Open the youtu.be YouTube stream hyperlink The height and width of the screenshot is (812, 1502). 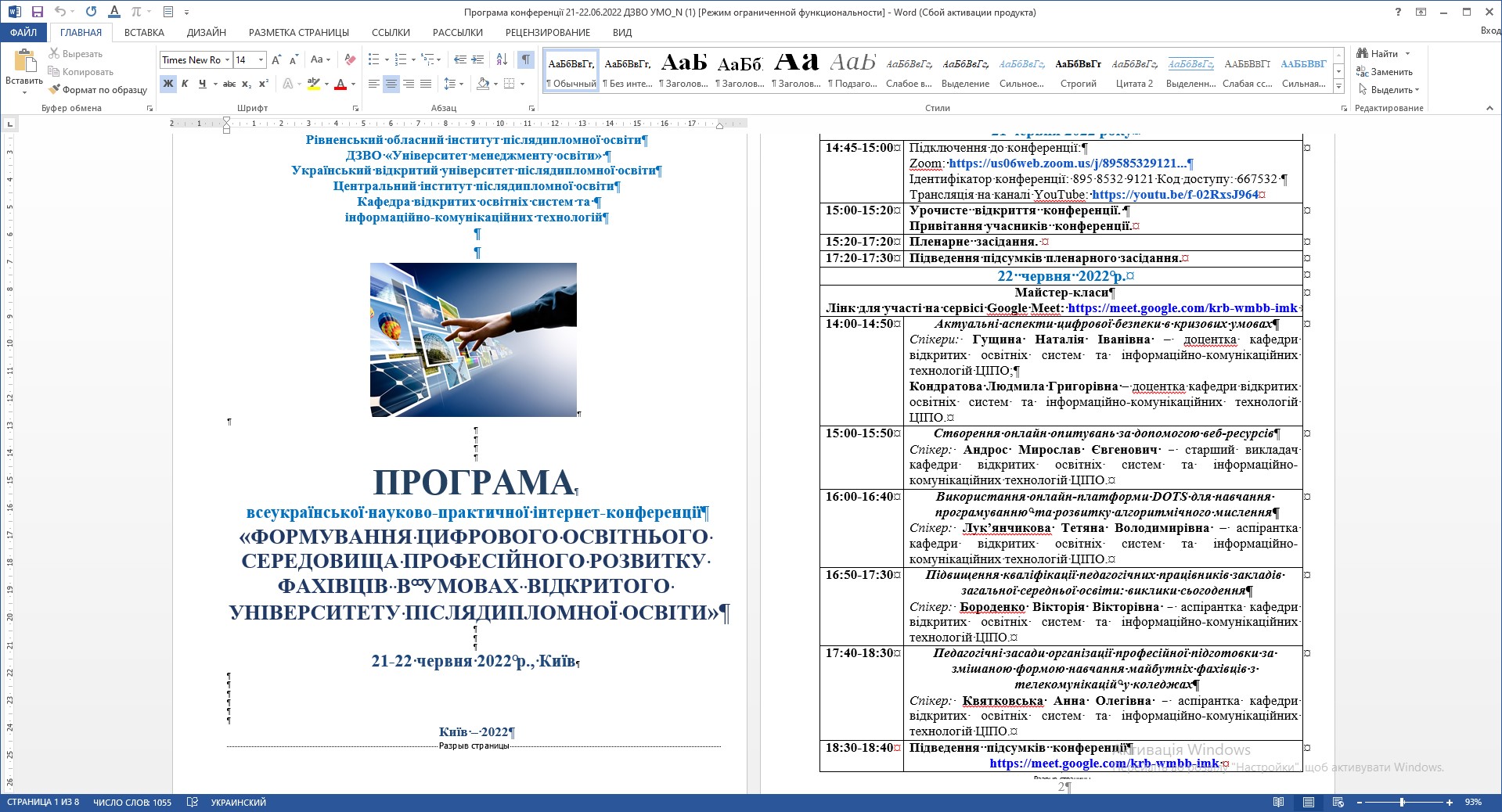(1175, 195)
